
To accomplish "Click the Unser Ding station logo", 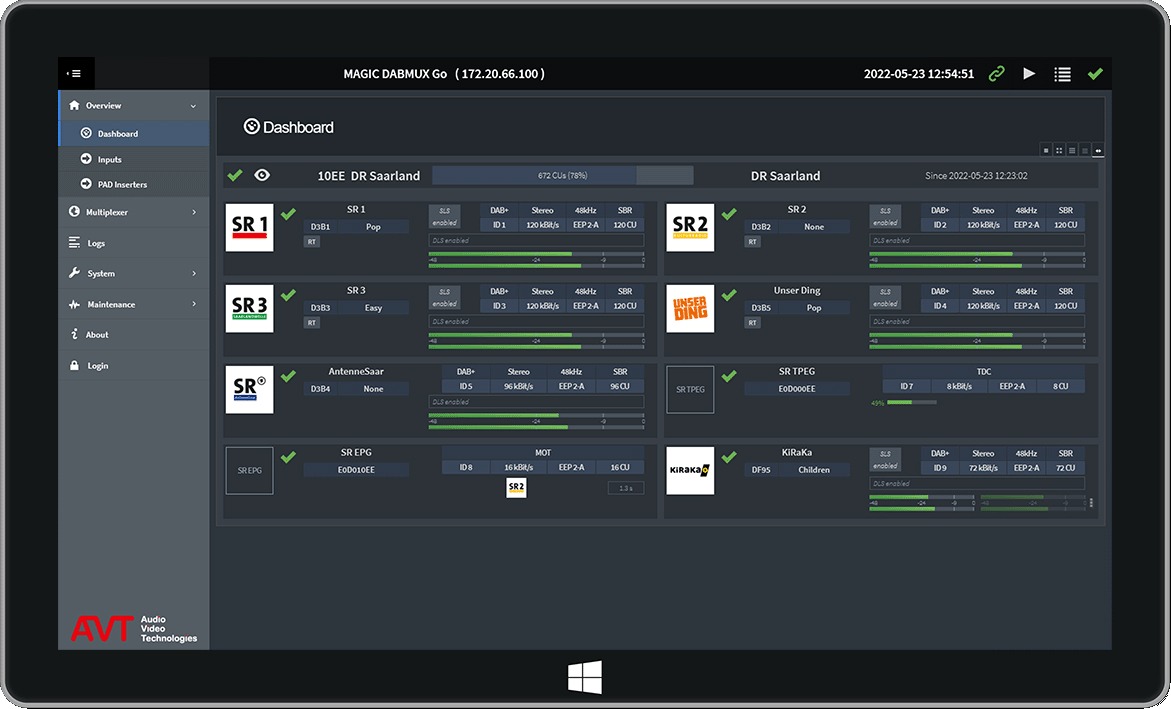I will click(690, 308).
